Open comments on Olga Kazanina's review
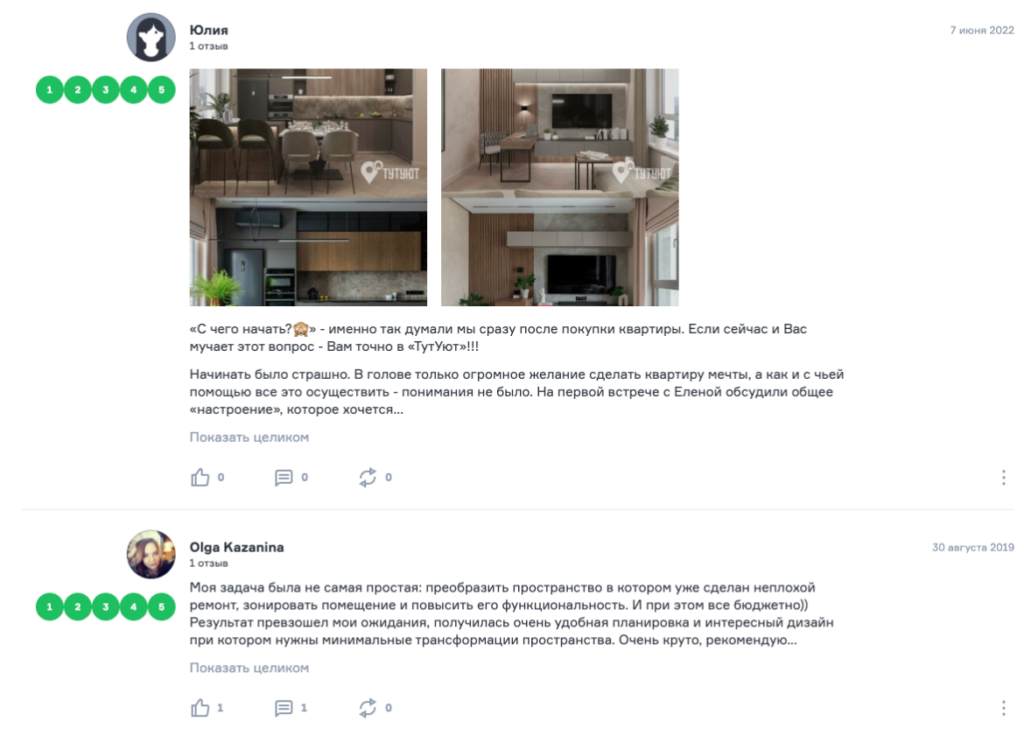 (283, 708)
